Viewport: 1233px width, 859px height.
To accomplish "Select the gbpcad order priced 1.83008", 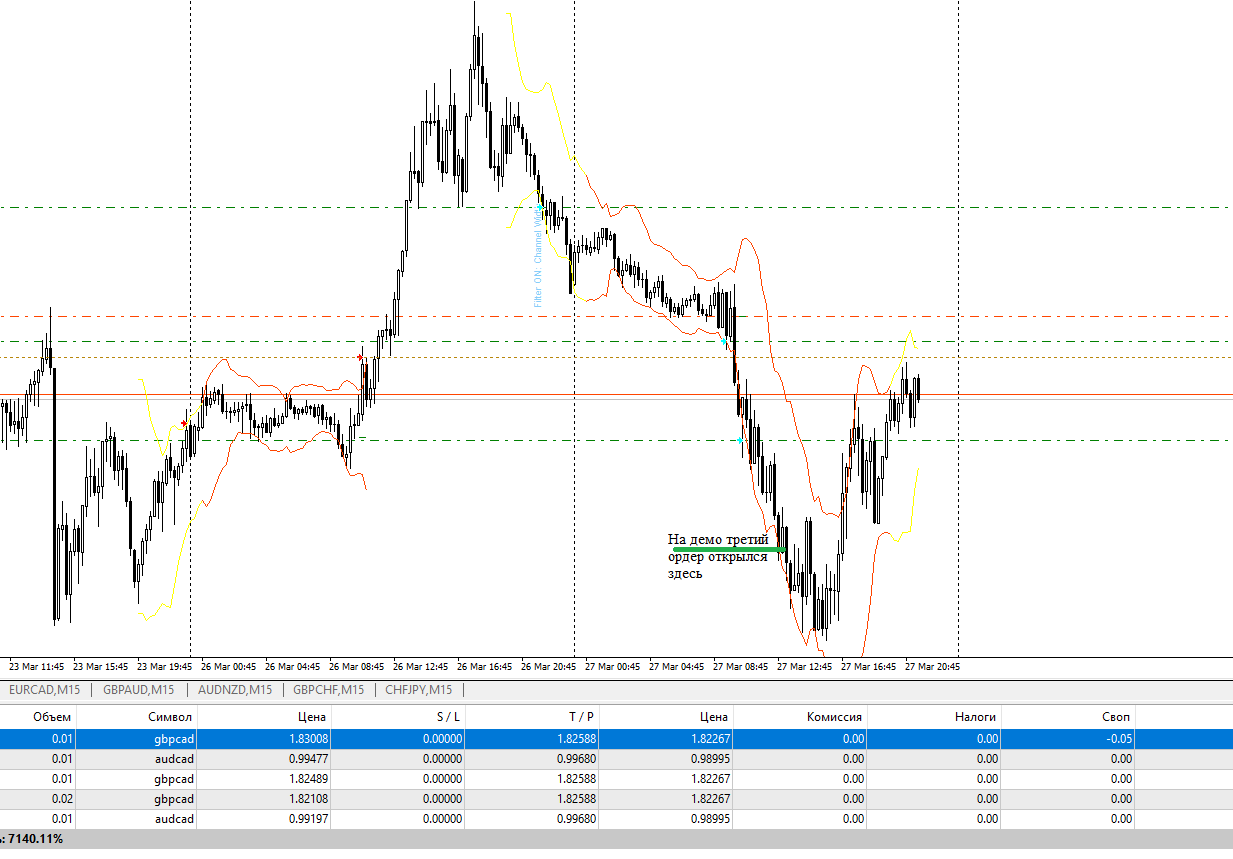I will click(616, 739).
